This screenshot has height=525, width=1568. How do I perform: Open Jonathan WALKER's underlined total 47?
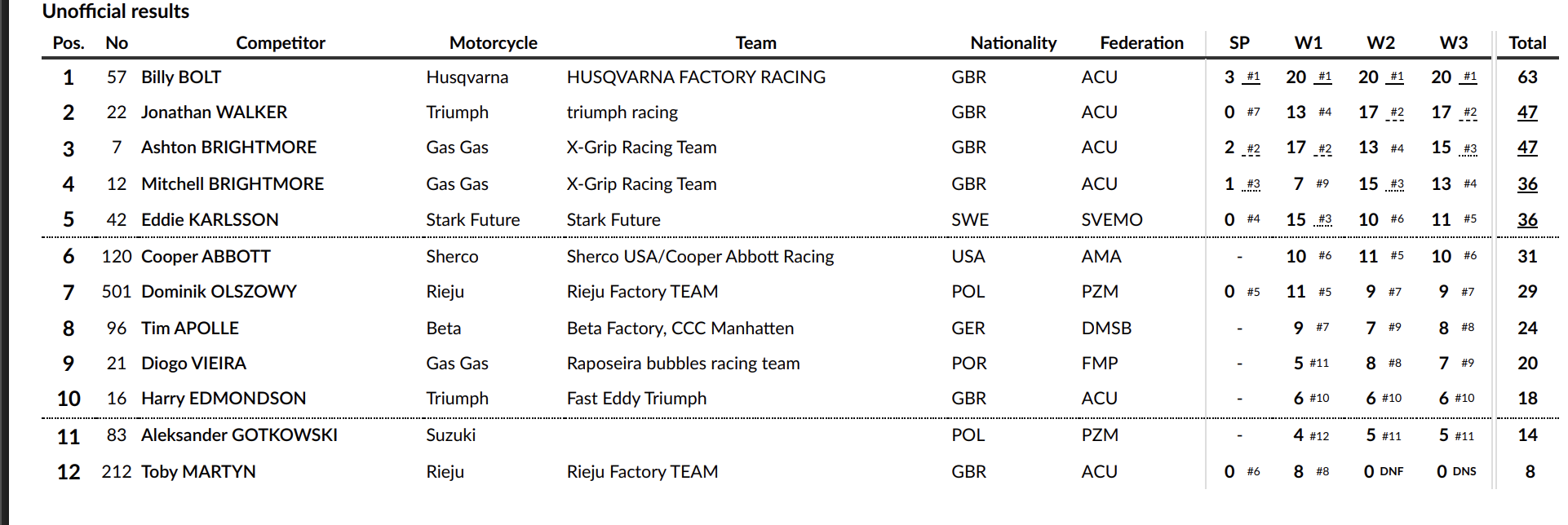click(x=1527, y=112)
